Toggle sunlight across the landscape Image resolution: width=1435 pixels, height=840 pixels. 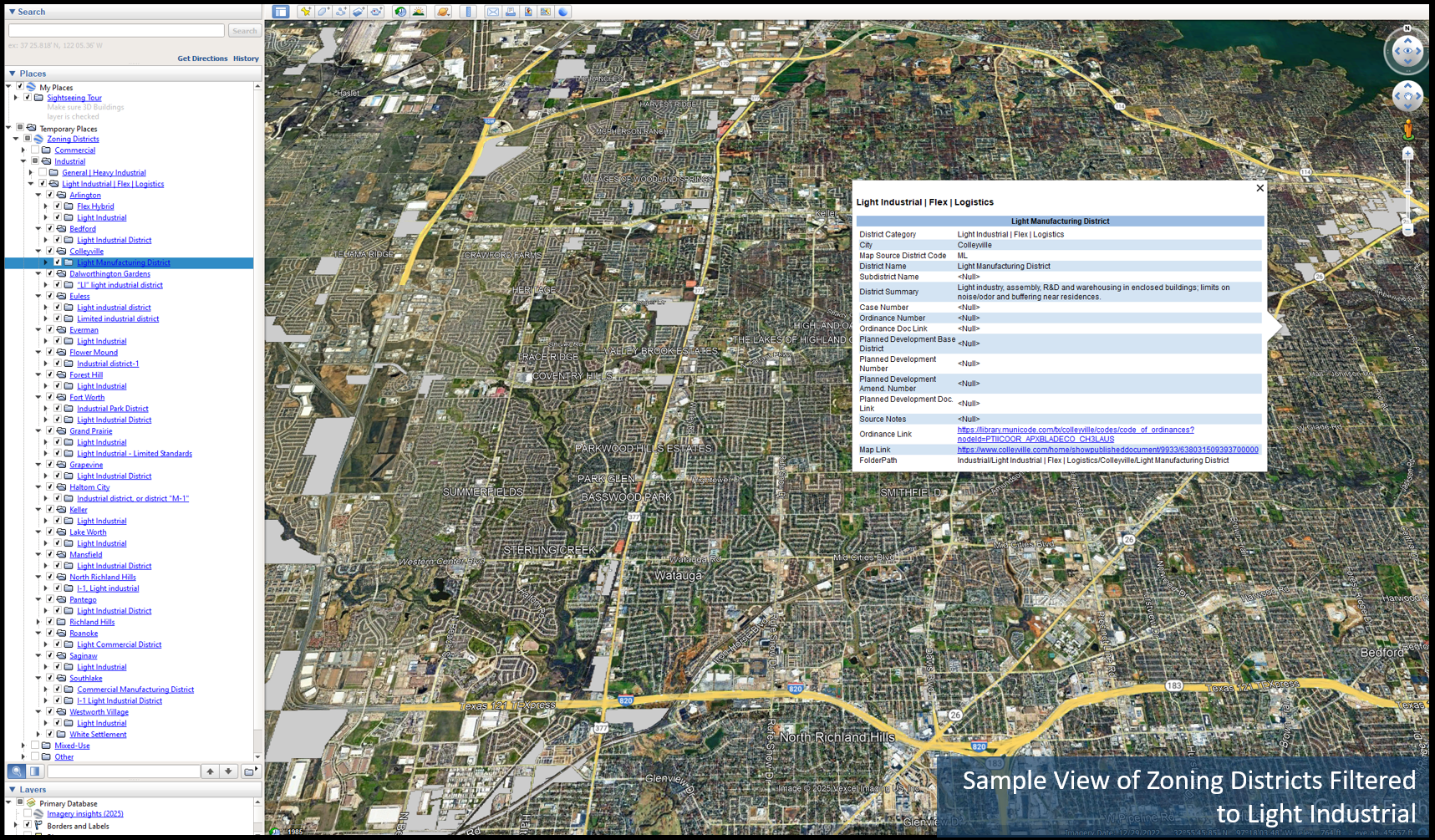tap(419, 11)
